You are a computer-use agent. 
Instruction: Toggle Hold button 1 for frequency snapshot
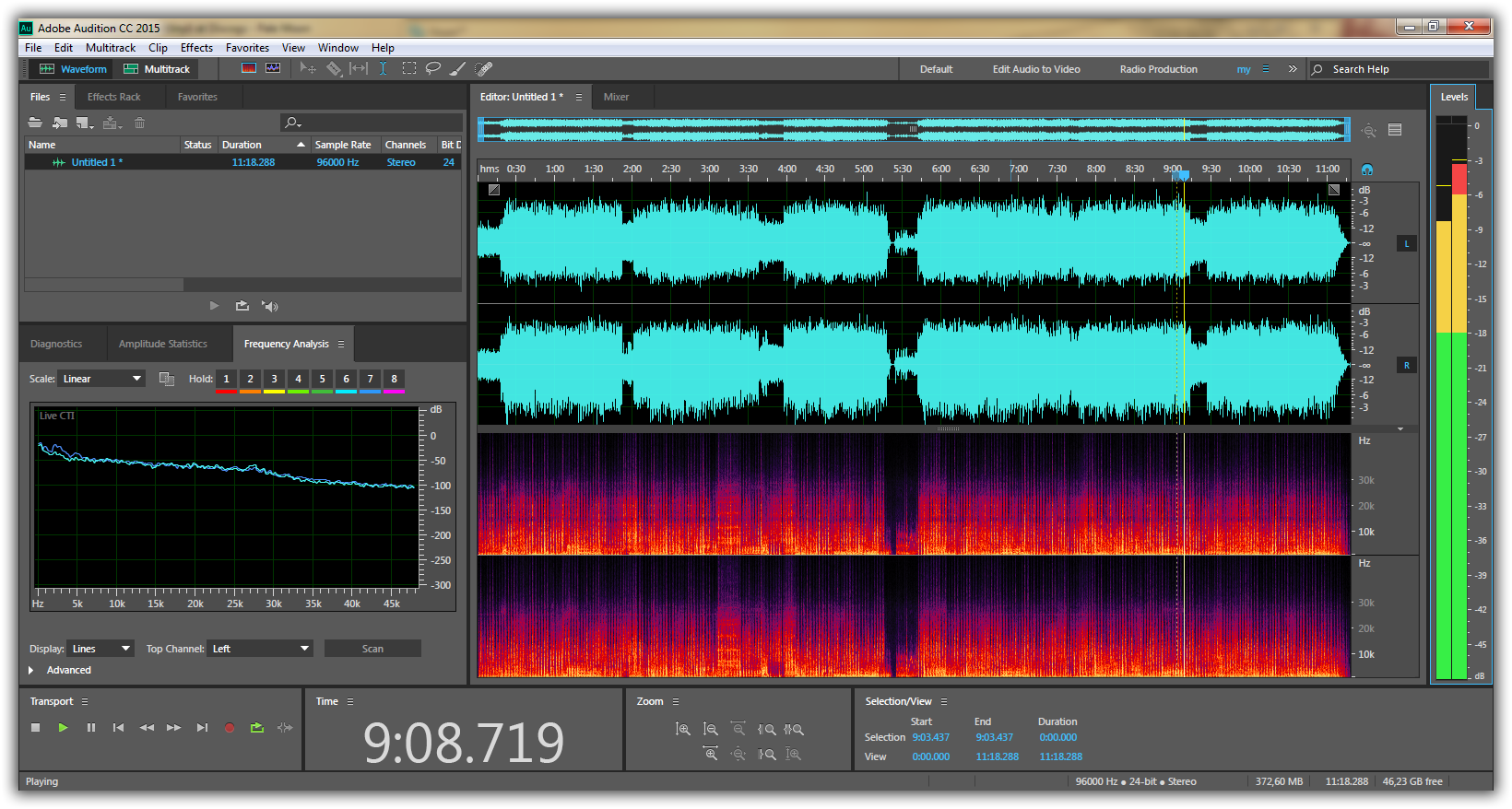226,379
